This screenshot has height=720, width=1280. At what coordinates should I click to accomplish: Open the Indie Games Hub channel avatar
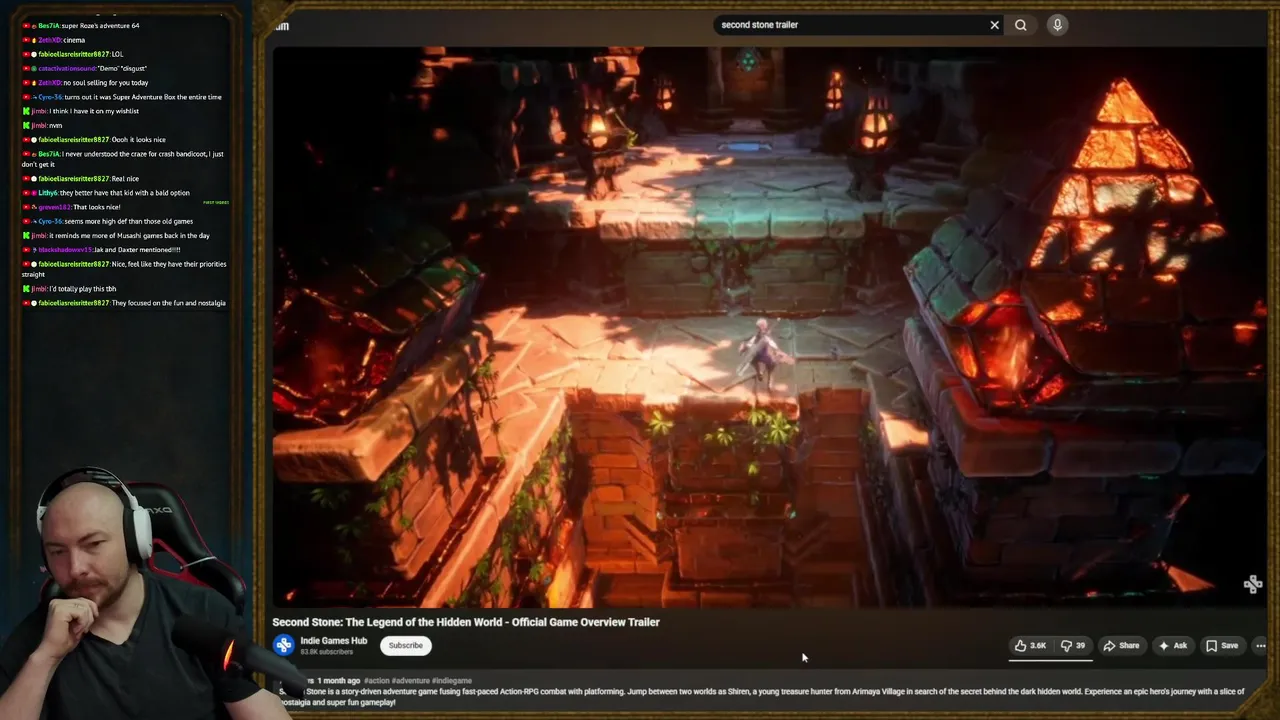284,646
